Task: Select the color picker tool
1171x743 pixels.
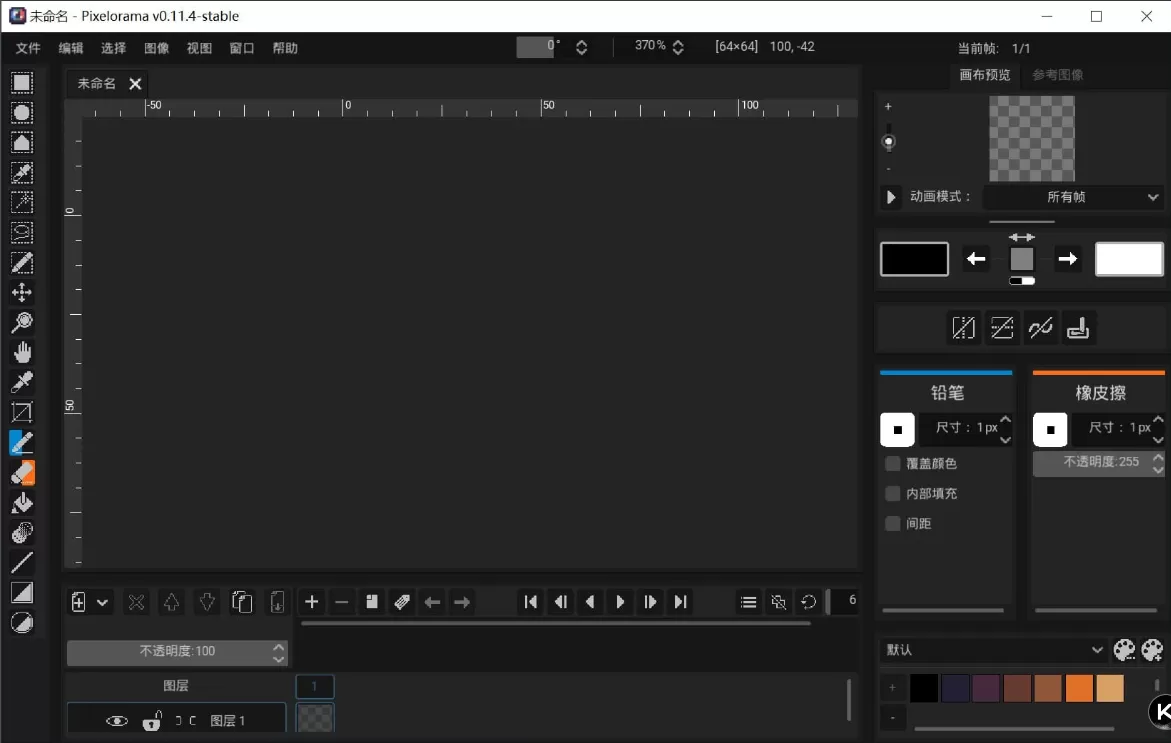Action: [x=22, y=381]
